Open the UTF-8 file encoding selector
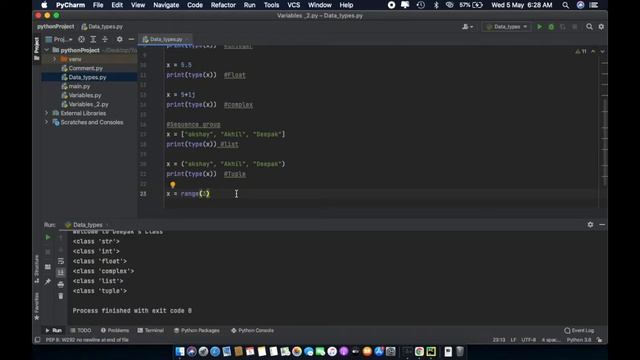 (529, 340)
